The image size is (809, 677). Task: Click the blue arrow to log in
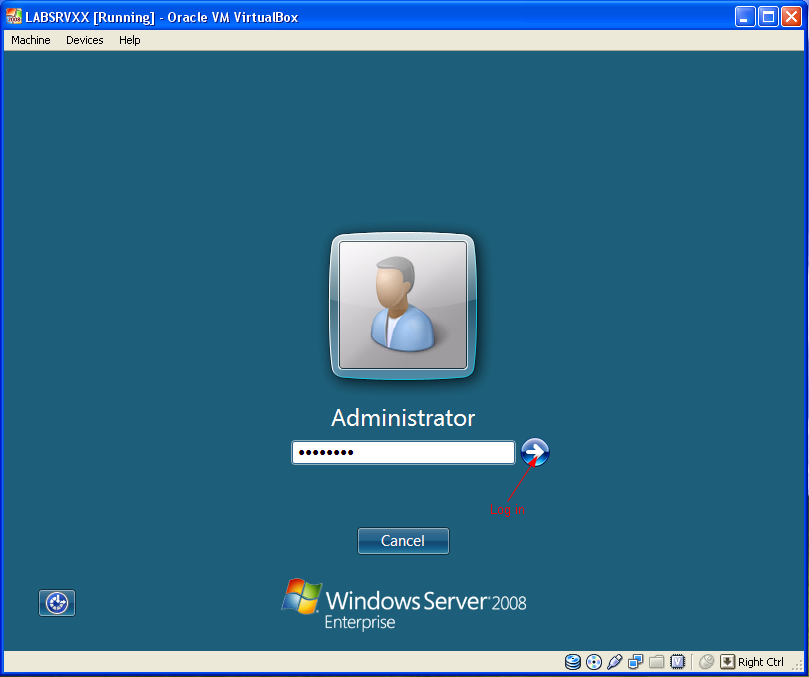[535, 452]
